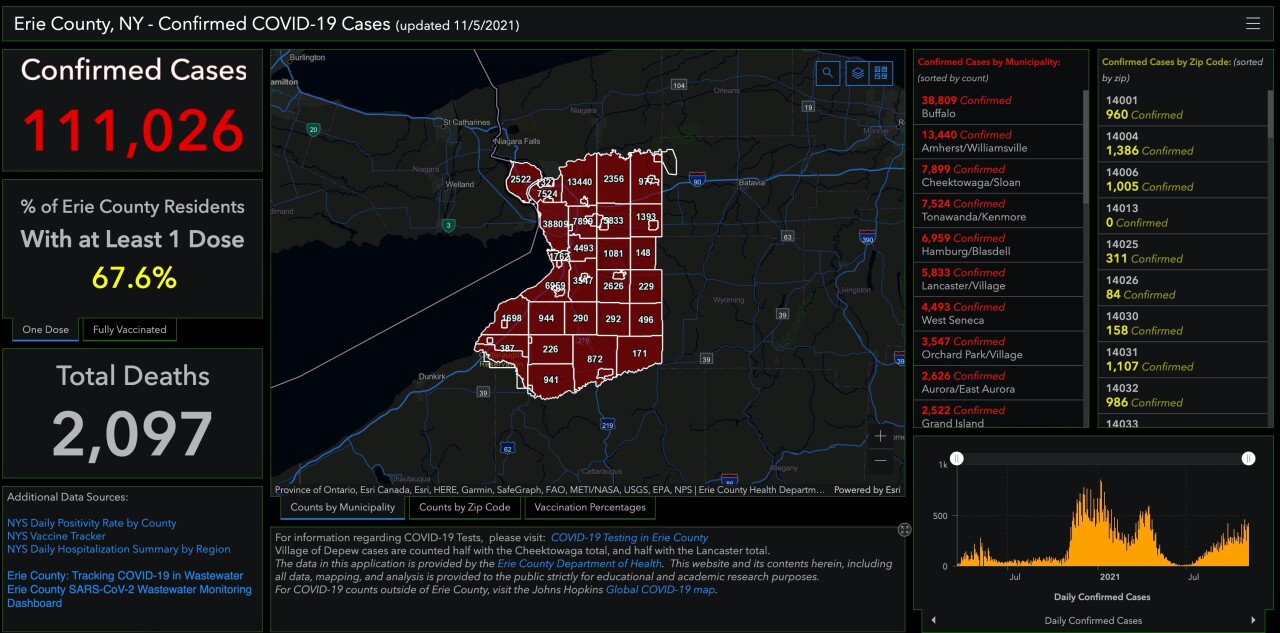
Task: Click map region labeled 872
Action: [x=595, y=359]
